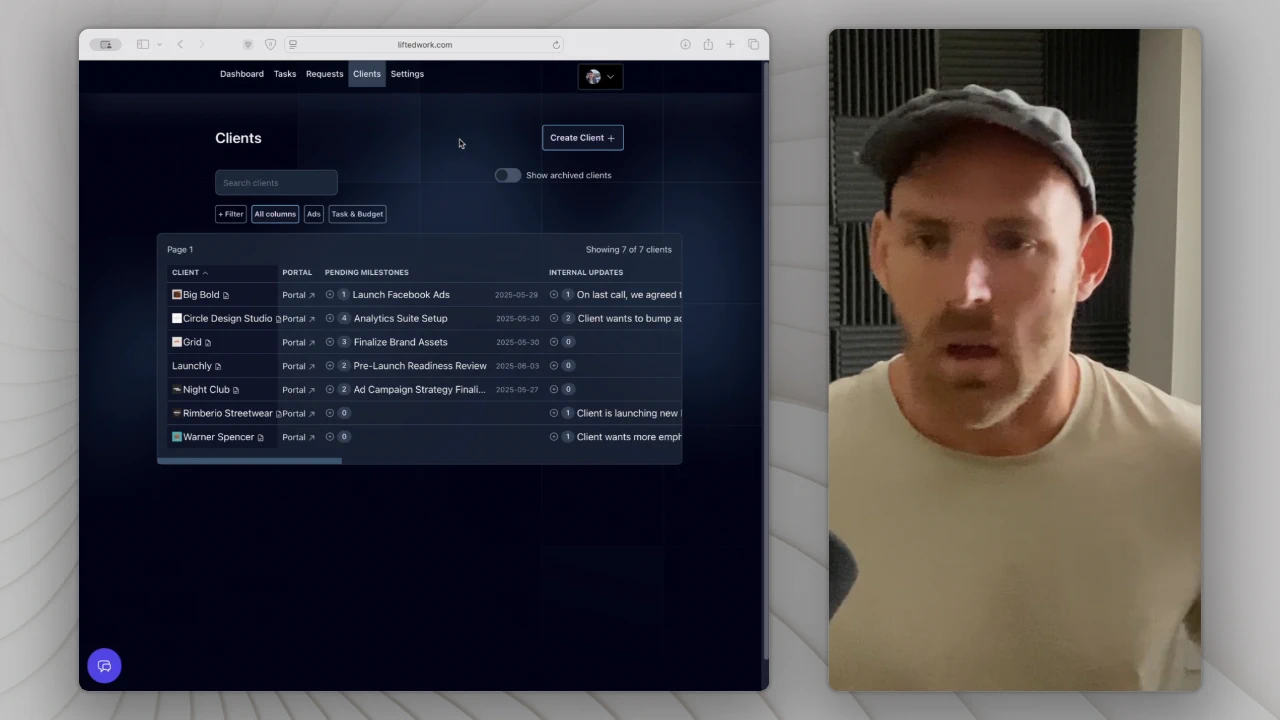This screenshot has height=720, width=1280.
Task: Click the table horizontal scrollbar
Action: pos(249,461)
